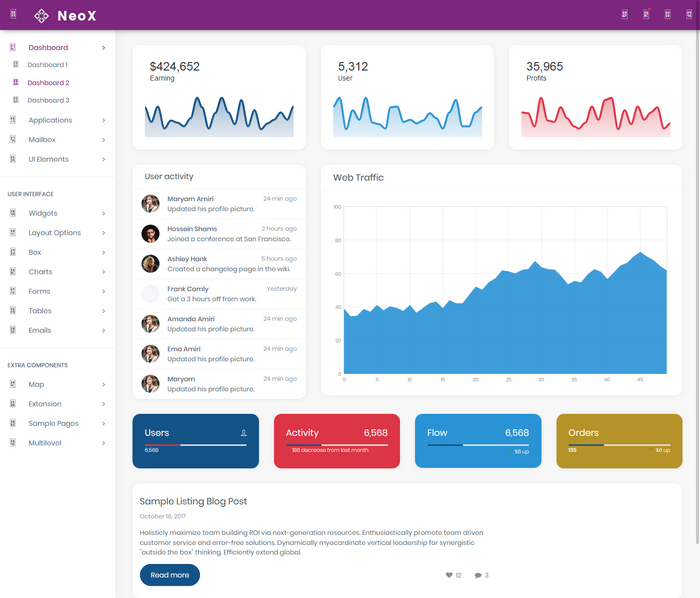Open Dashboard 1 submenu item
This screenshot has height=598, width=700.
tap(47, 65)
